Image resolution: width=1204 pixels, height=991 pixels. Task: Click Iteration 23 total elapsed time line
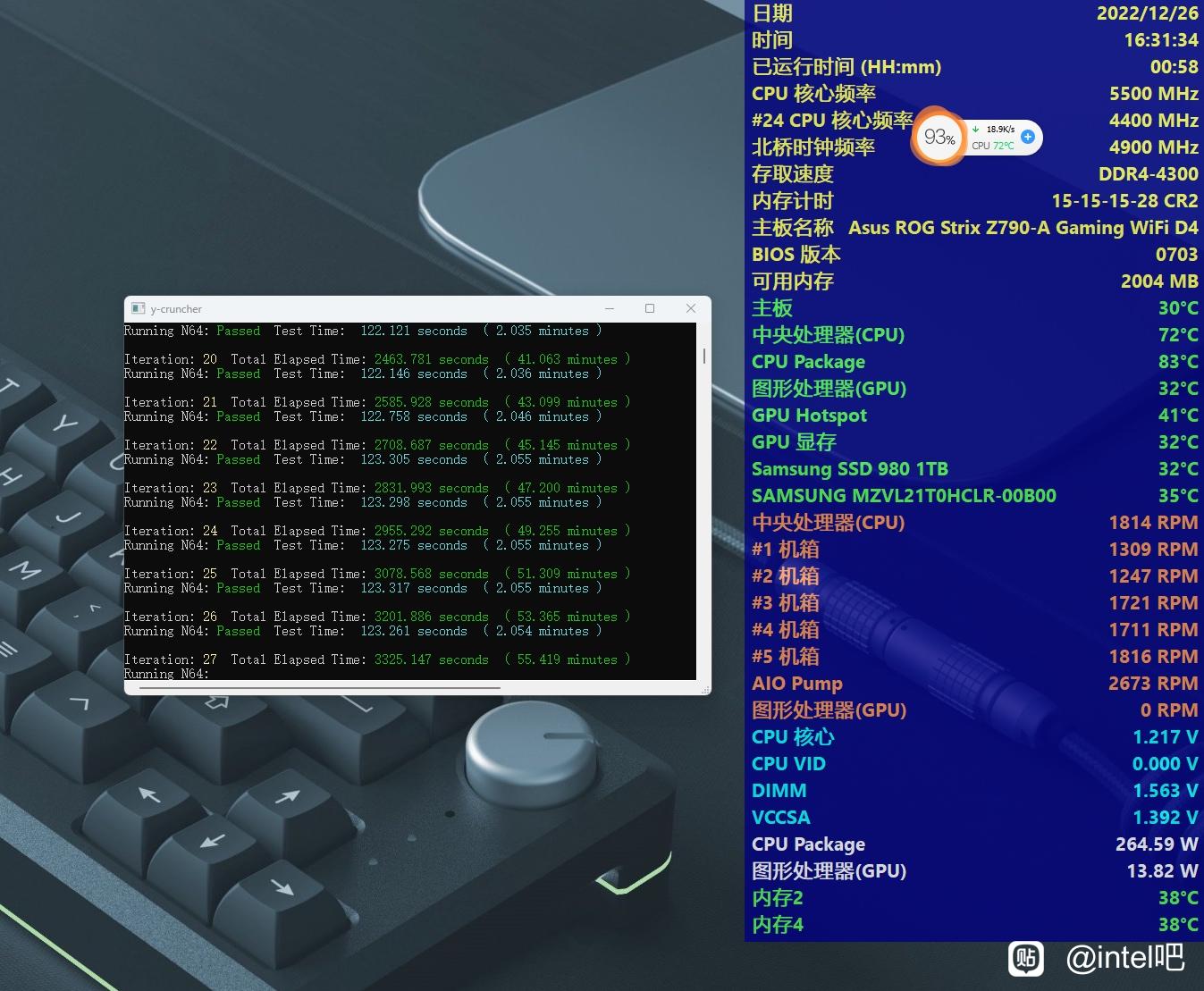click(377, 488)
